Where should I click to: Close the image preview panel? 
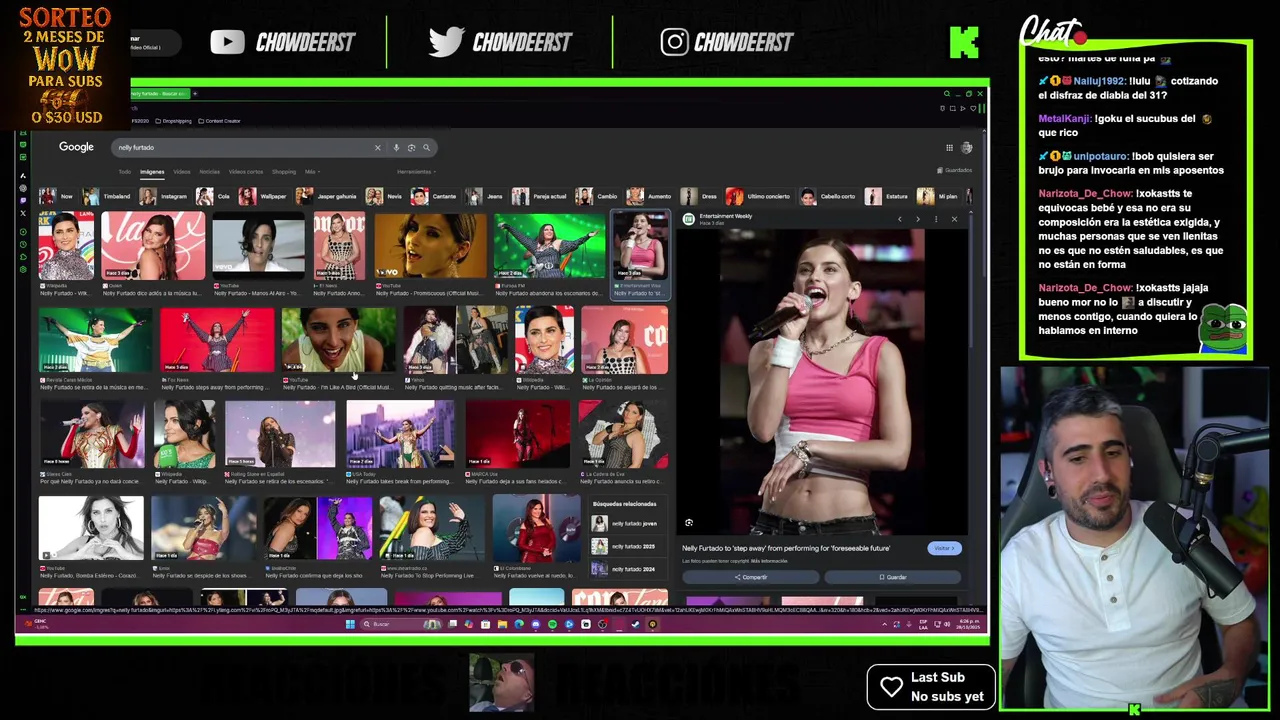[x=954, y=219]
